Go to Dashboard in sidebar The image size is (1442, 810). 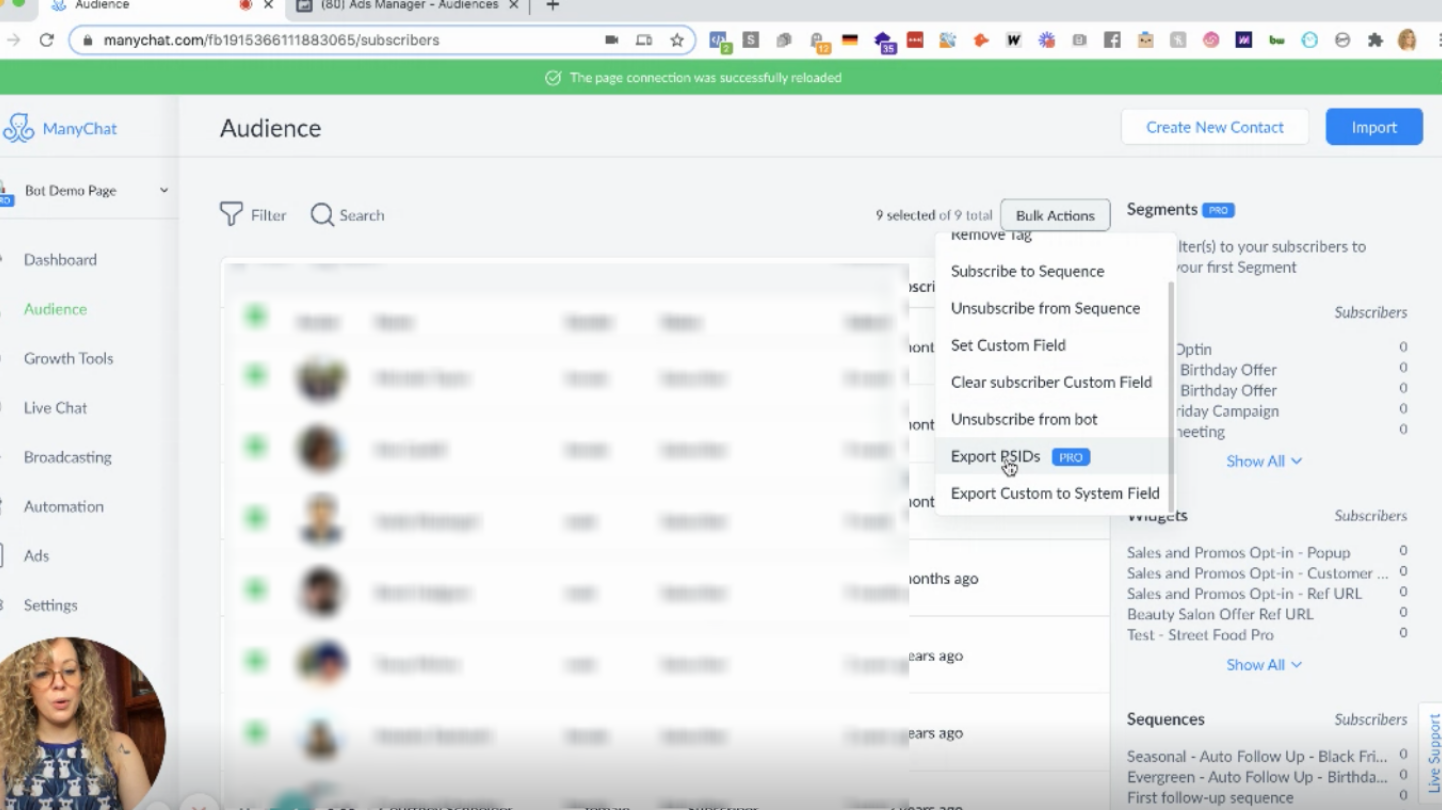[x=60, y=259]
